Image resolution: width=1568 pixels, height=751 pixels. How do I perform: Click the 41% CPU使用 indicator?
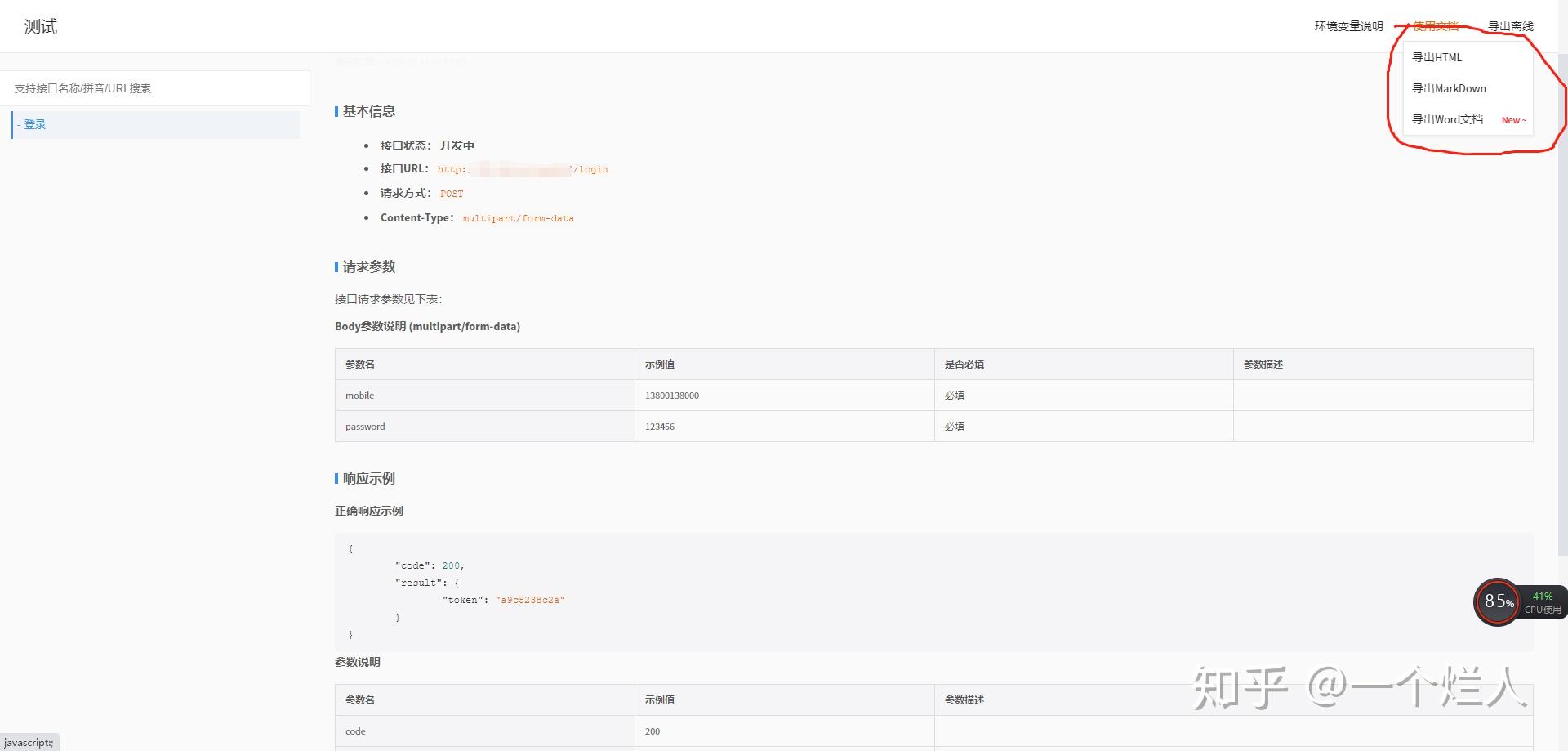coord(1543,602)
